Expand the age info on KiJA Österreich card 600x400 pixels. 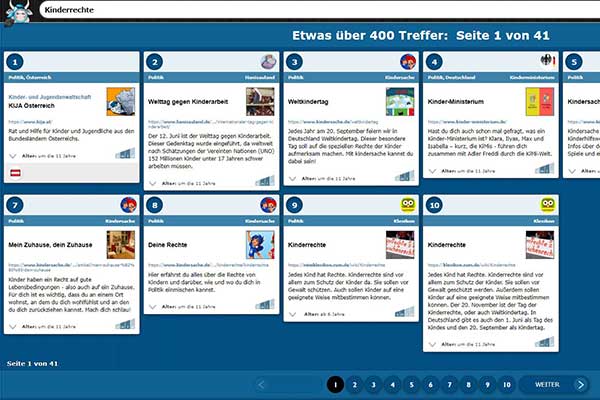(14, 155)
